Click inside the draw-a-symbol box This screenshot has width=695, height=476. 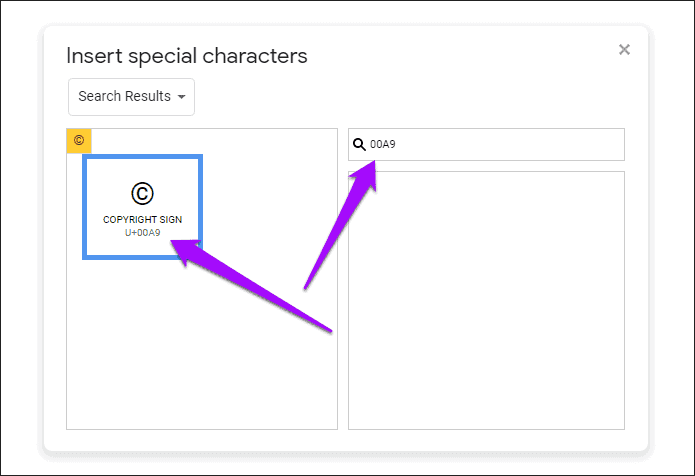pos(486,300)
